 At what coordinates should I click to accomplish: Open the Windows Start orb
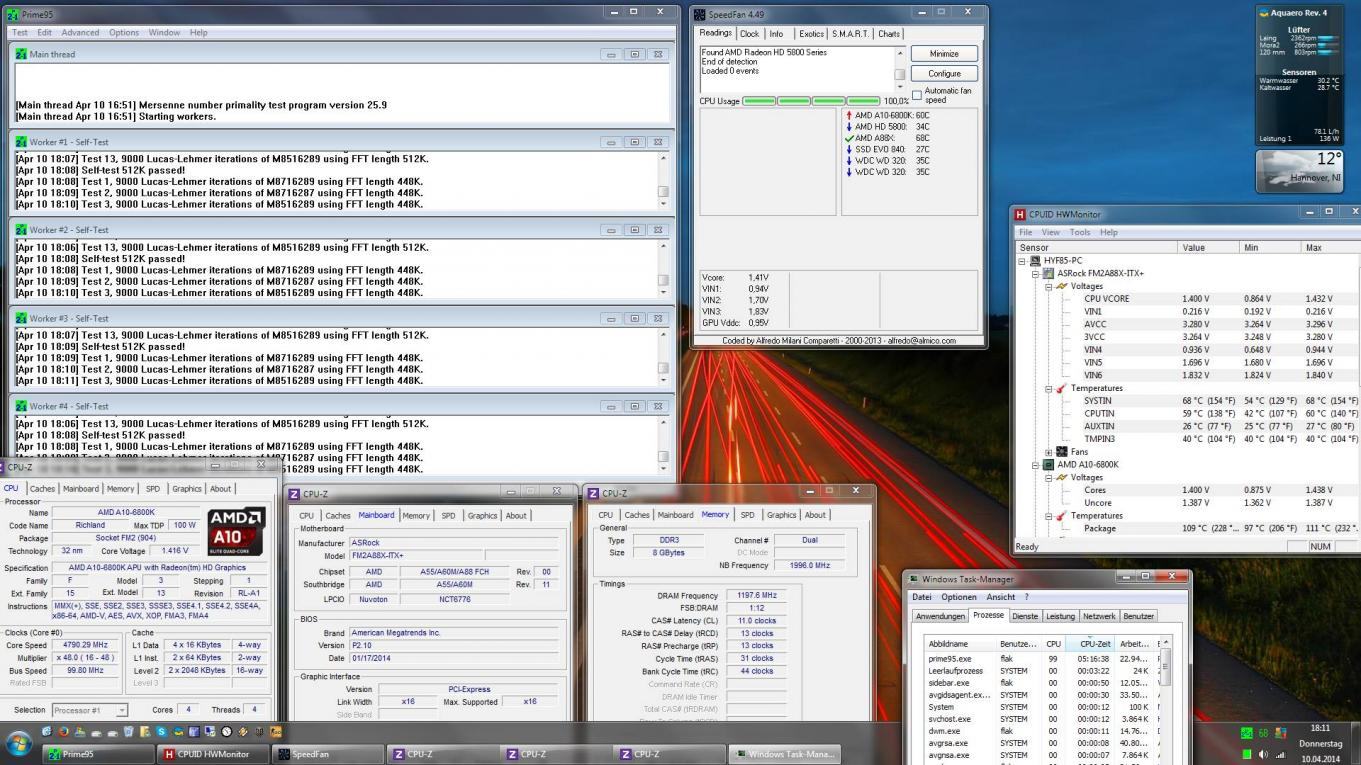pos(19,743)
